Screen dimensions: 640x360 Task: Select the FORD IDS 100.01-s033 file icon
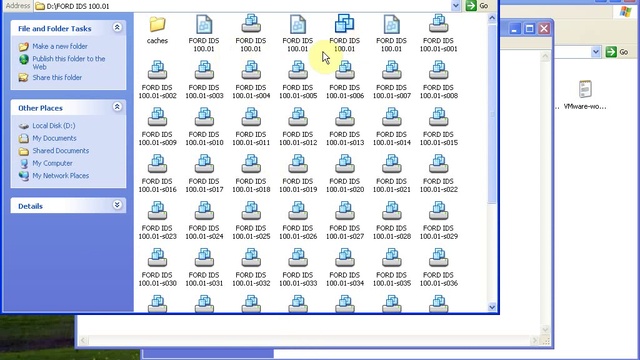298,258
